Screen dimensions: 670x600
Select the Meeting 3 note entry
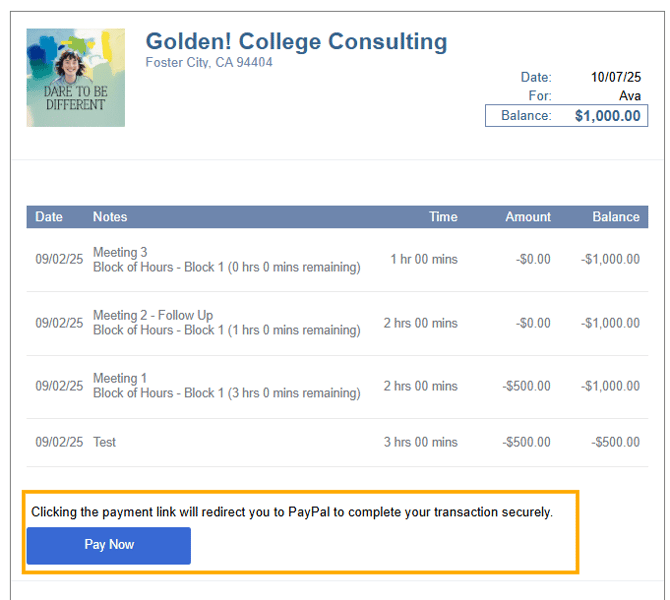click(x=120, y=252)
